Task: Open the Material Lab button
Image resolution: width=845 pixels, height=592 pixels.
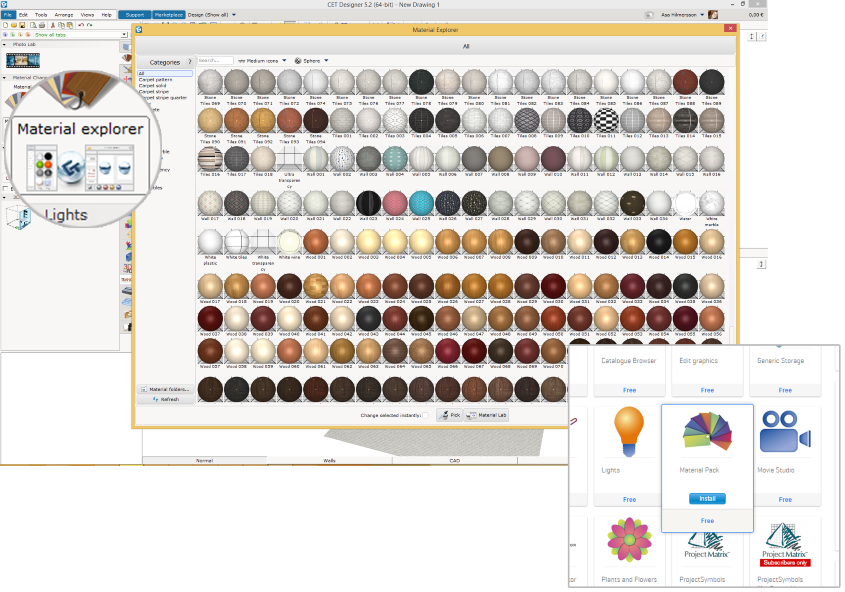Action: coord(487,415)
